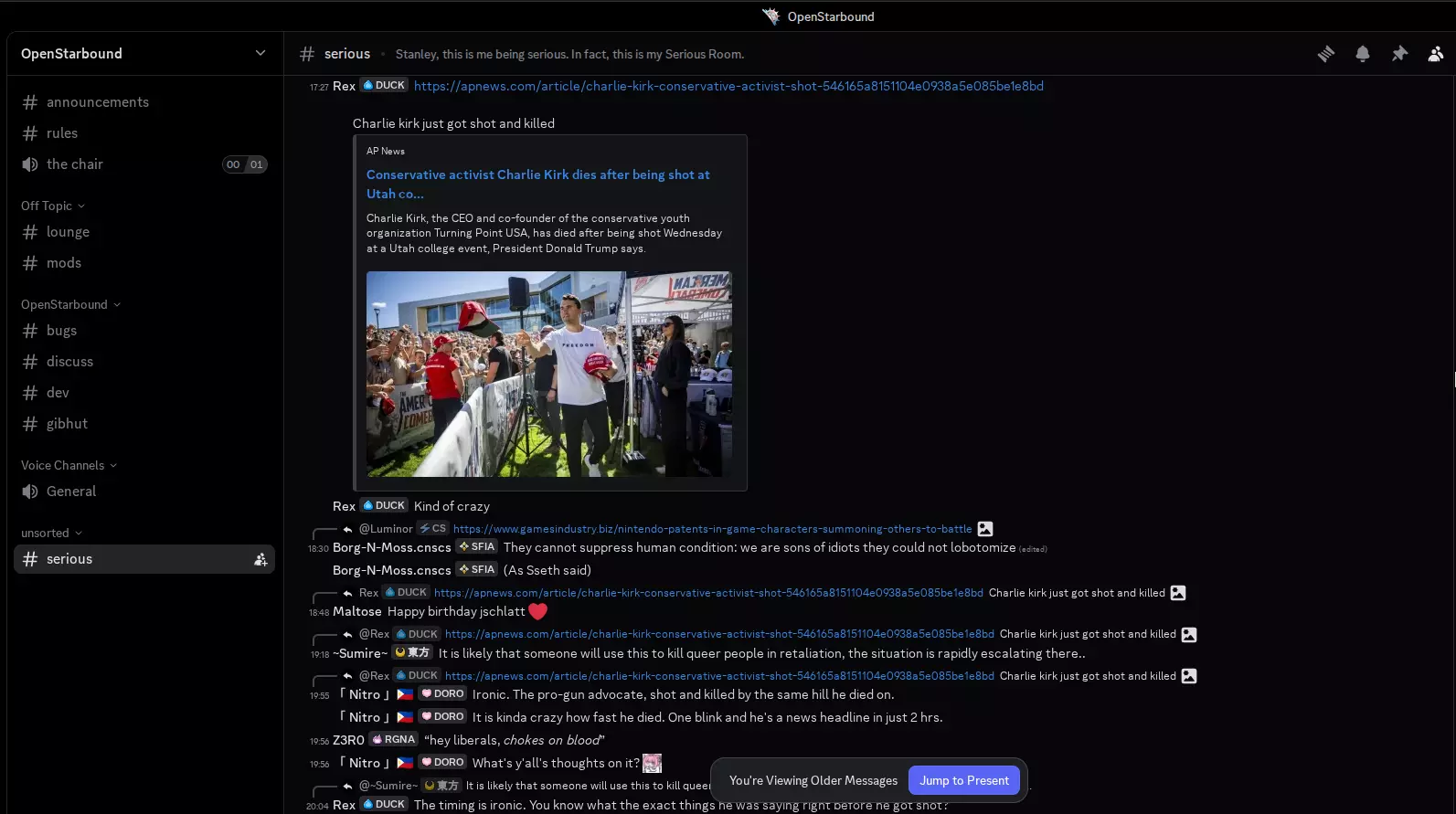The image size is (1456, 814).
Task: Show pinned messages pin icon
Action: pos(1399,54)
